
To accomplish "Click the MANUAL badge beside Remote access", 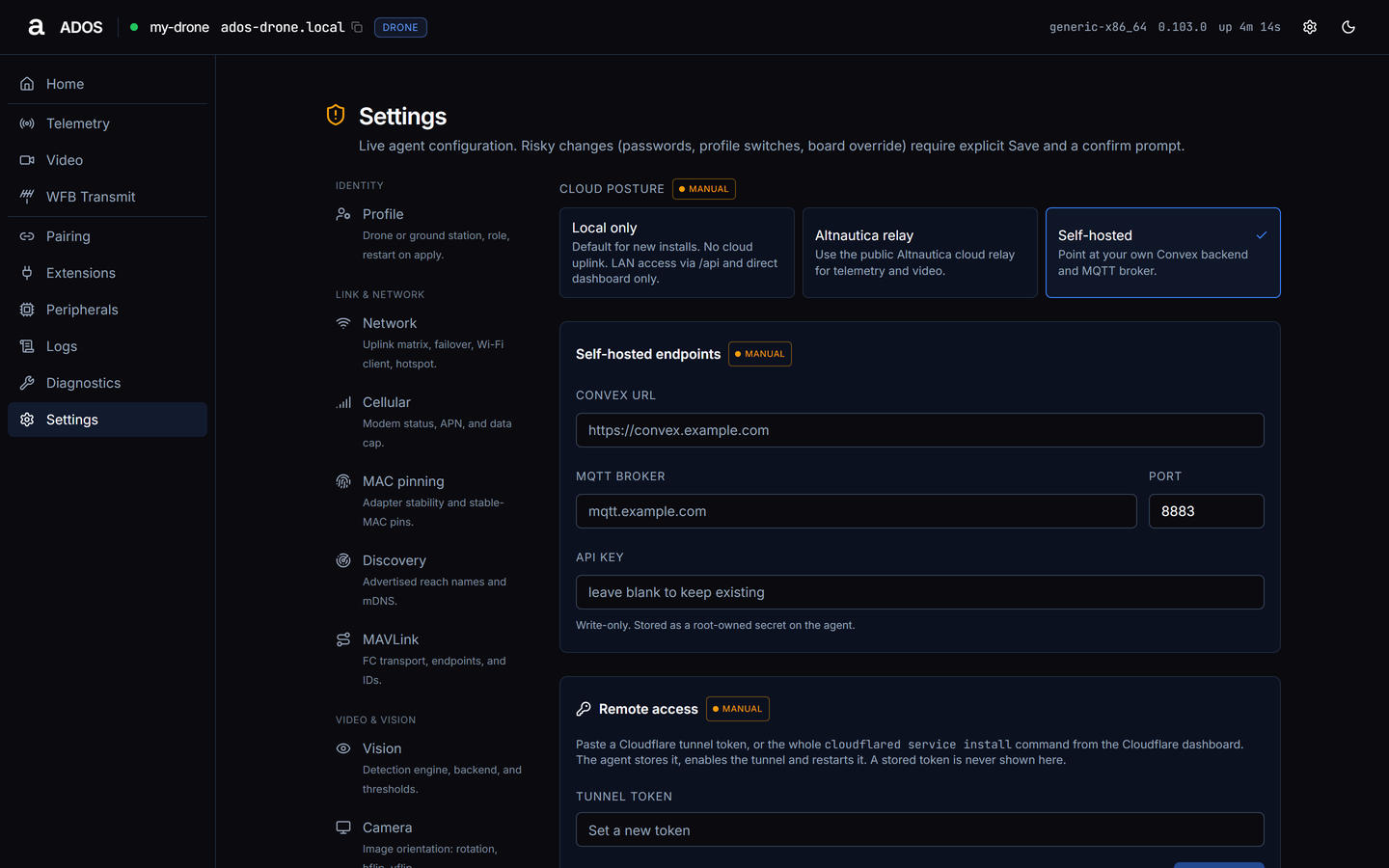I will pyautogui.click(x=738, y=709).
